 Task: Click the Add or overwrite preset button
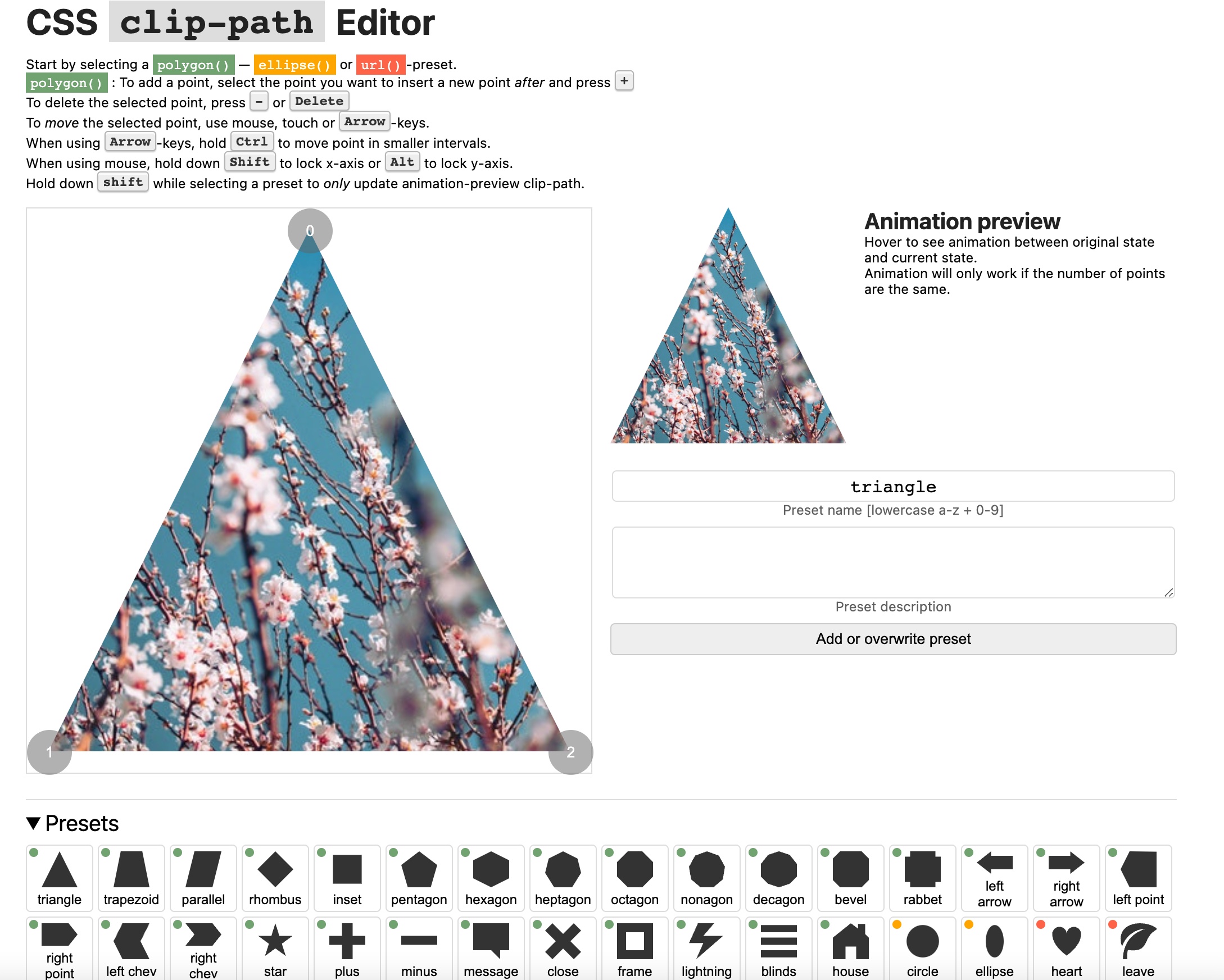pos(893,639)
